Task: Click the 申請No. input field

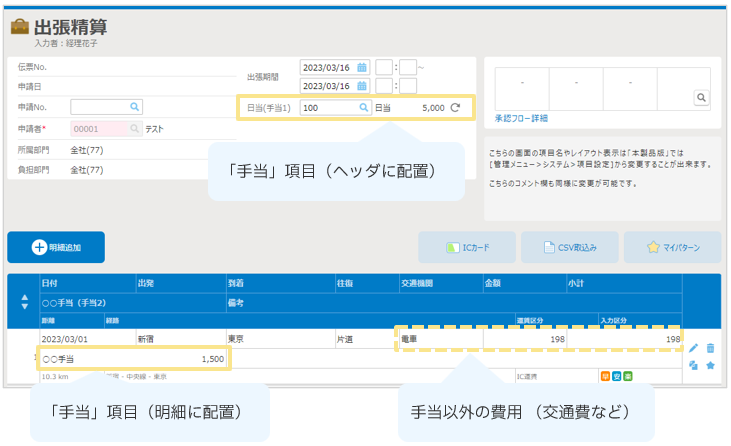Action: tap(98, 105)
